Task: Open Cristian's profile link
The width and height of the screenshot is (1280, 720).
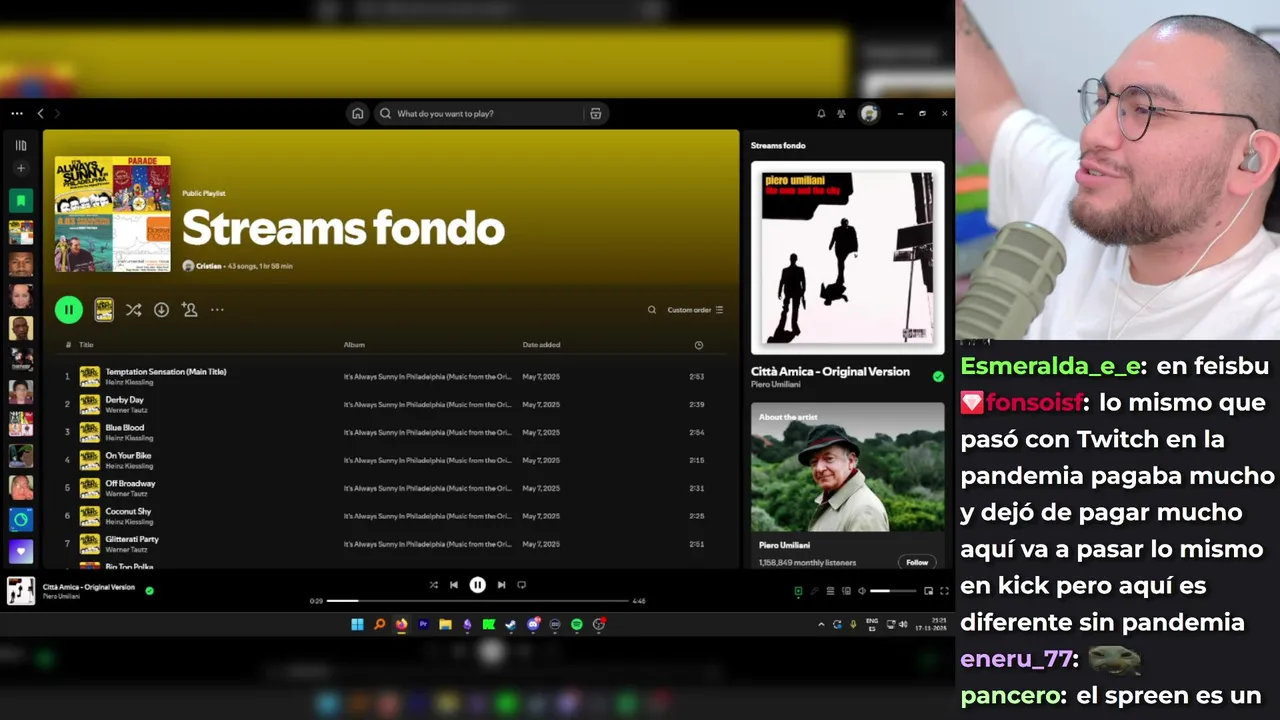Action: [x=208, y=266]
